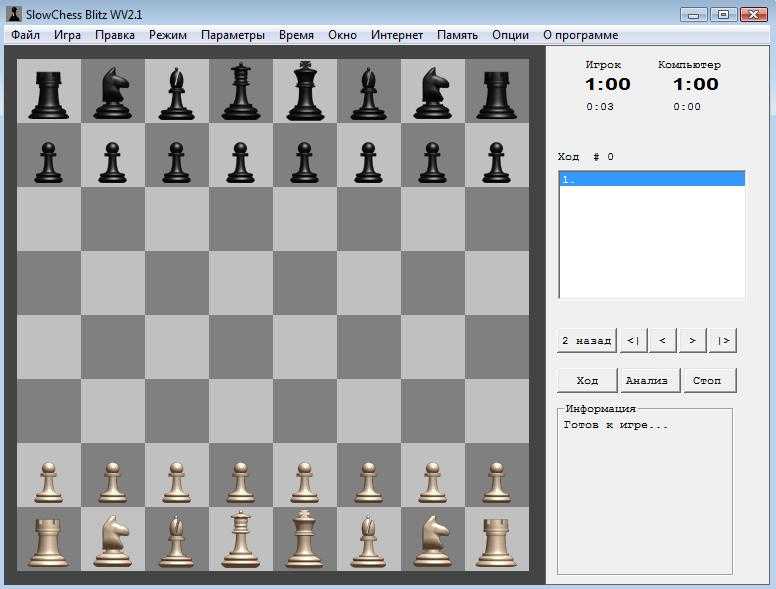This screenshot has width=776, height=589.
Task: Jump to the first move with '<|'
Action: [633, 341]
